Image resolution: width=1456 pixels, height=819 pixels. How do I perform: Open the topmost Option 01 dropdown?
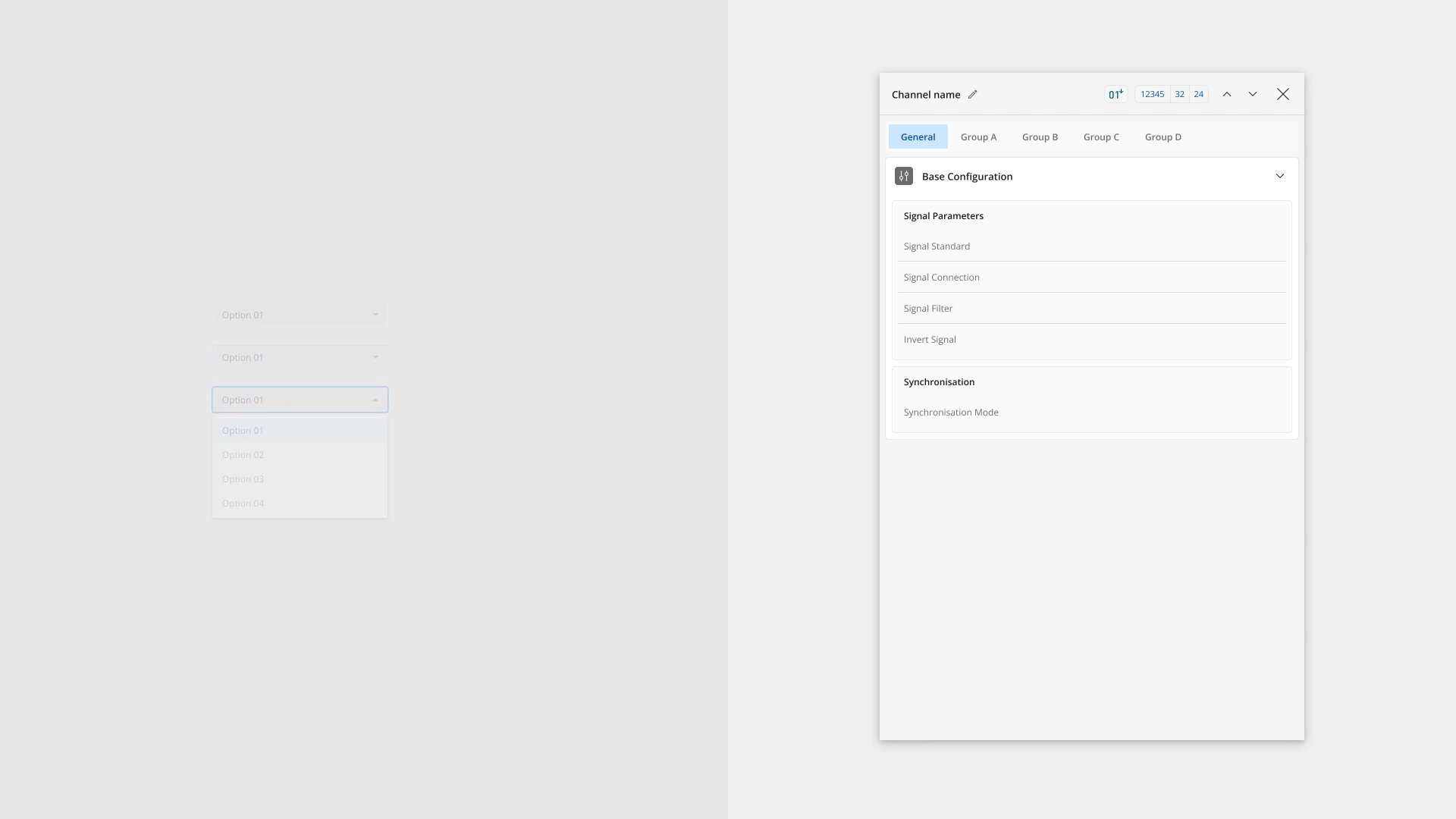point(299,314)
